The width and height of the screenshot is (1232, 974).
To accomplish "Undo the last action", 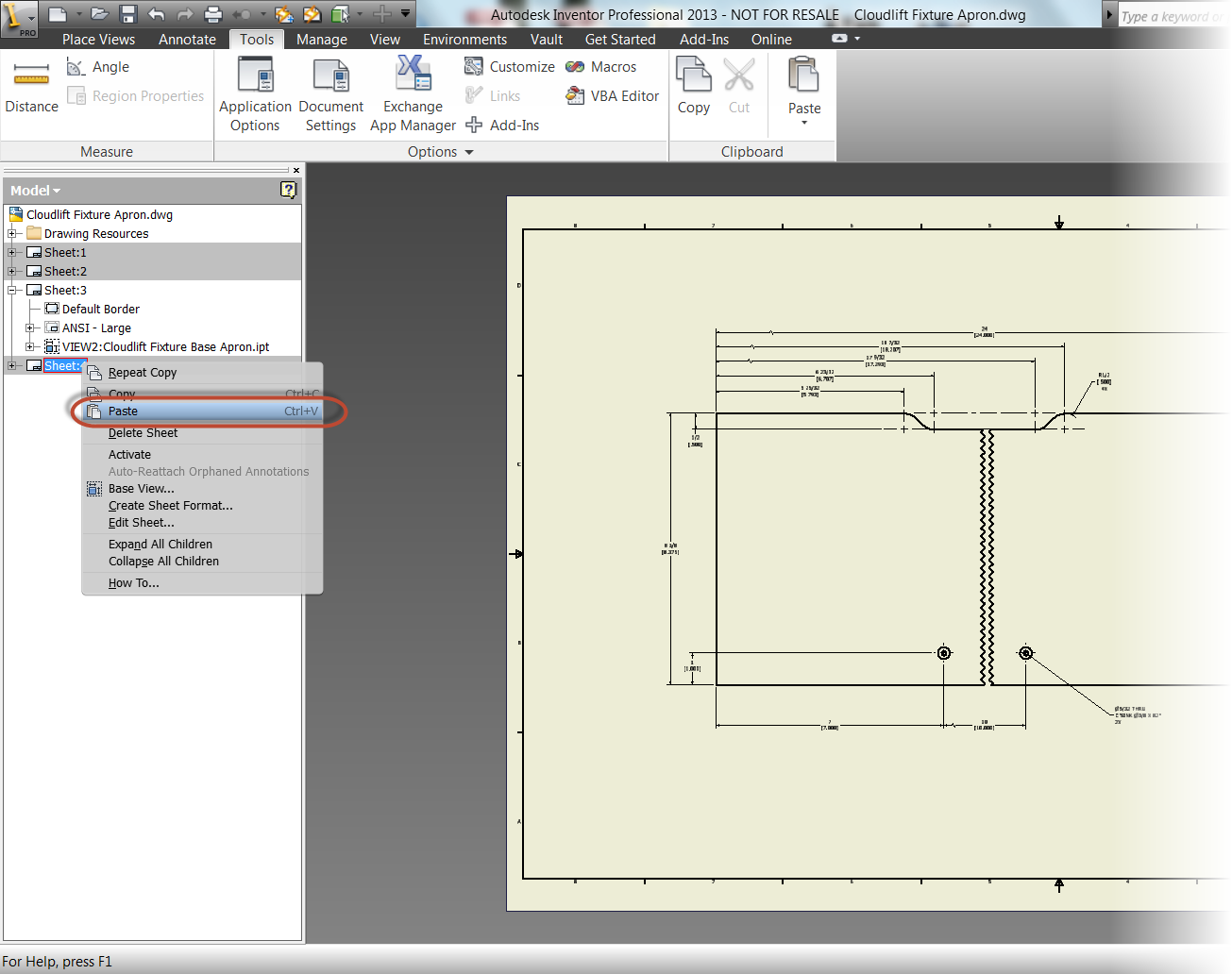I will (157, 14).
